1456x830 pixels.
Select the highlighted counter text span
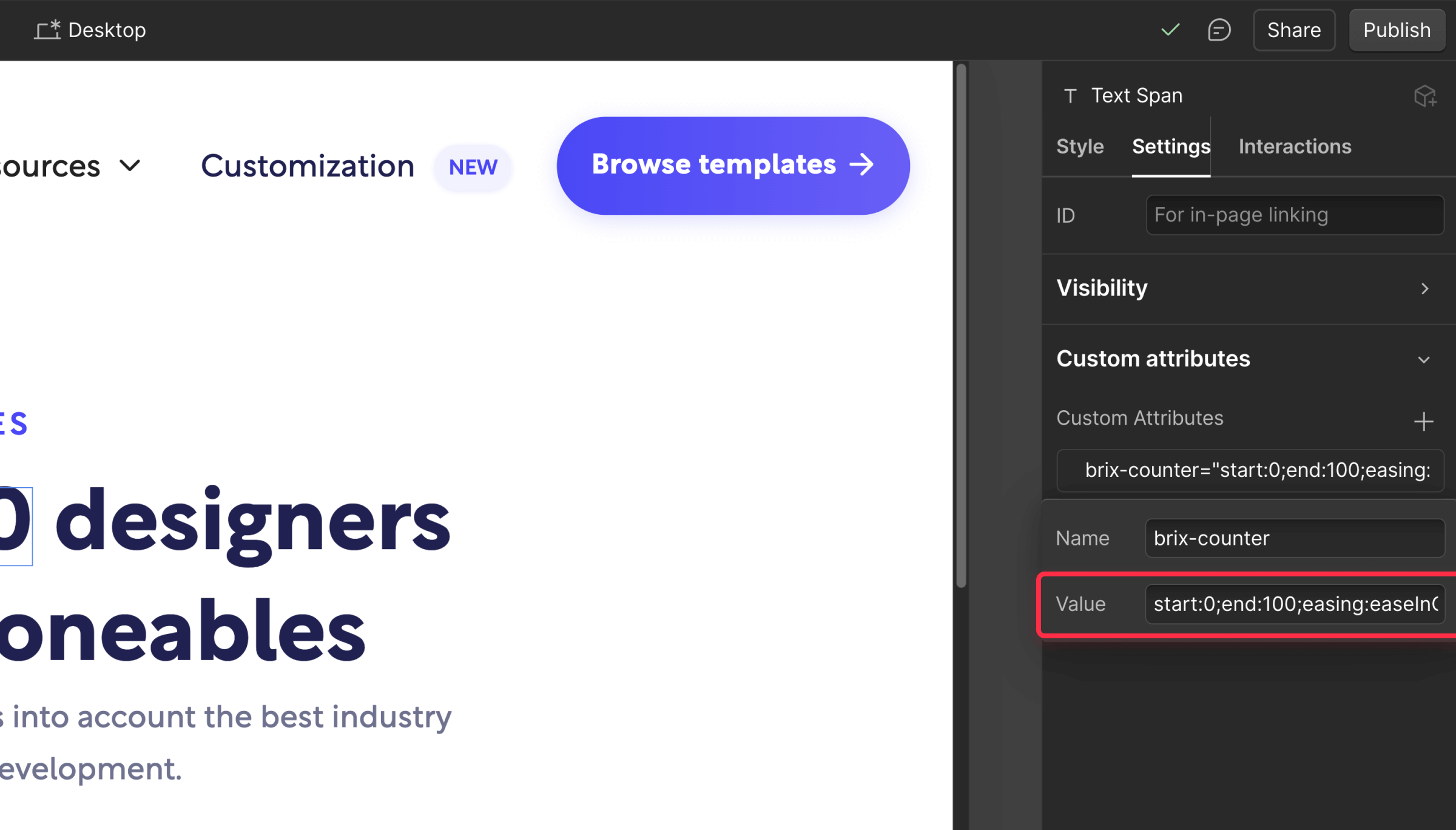tap(16, 526)
